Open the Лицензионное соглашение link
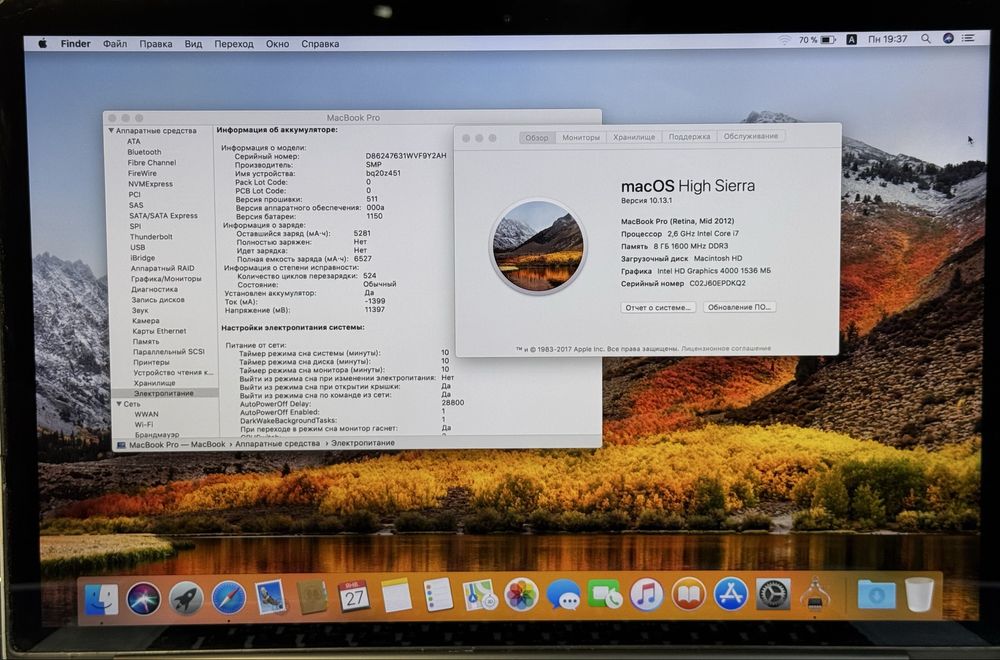Screen dimensions: 1000x660 pyautogui.click(x=726, y=348)
